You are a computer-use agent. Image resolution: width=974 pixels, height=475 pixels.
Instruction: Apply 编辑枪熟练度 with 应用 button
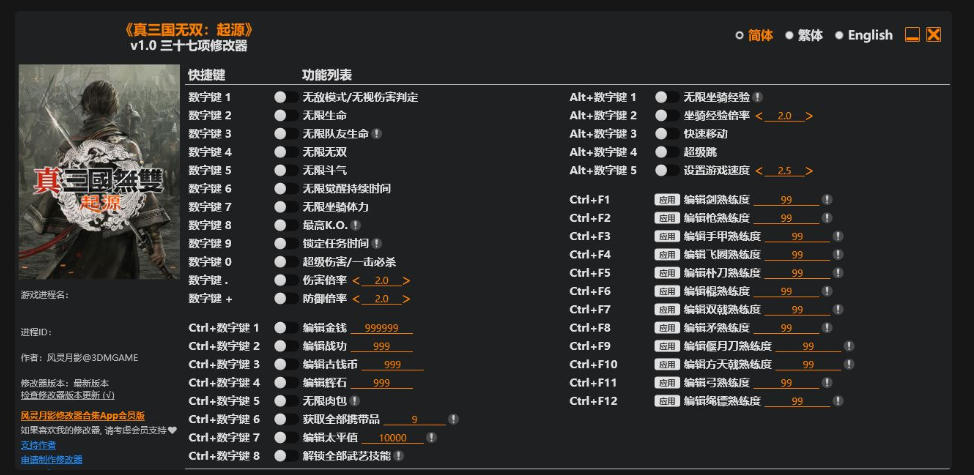667,218
